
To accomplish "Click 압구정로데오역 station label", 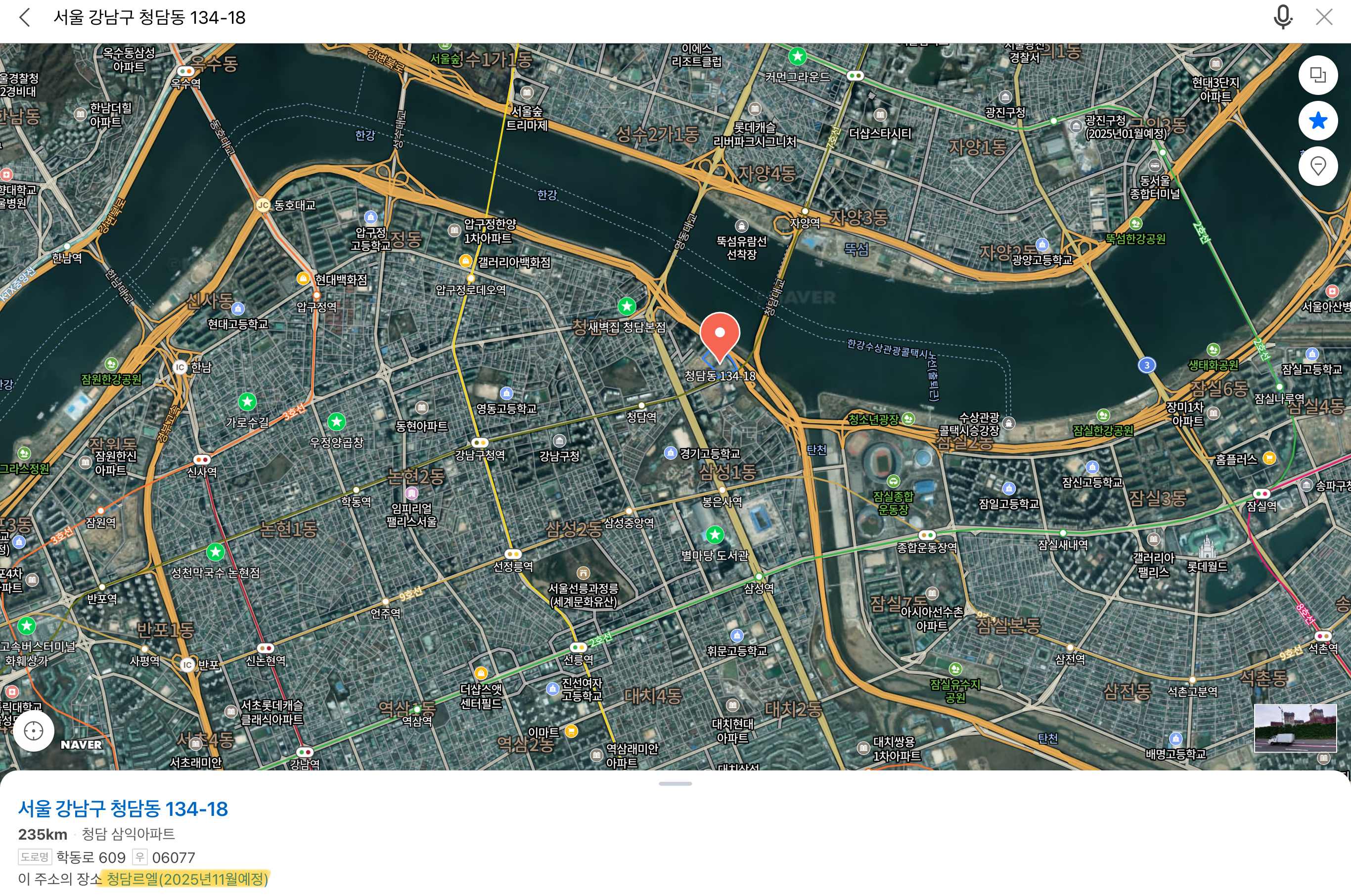I will (471, 290).
